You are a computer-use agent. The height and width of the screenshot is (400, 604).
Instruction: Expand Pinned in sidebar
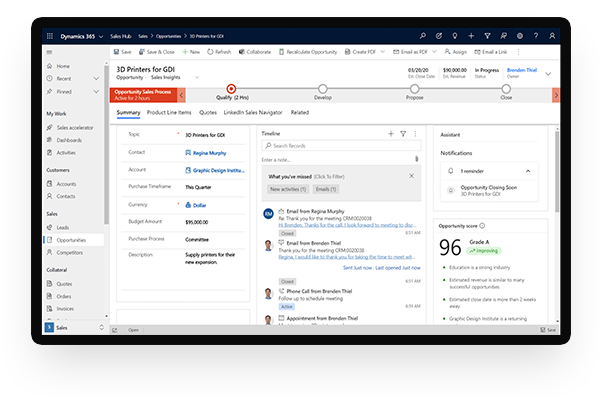click(96, 92)
